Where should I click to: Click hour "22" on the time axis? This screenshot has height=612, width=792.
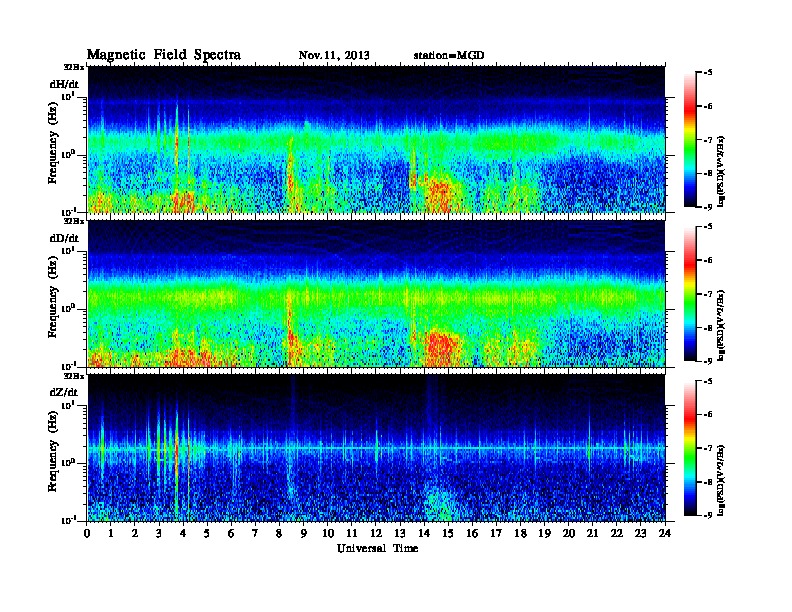click(x=617, y=533)
